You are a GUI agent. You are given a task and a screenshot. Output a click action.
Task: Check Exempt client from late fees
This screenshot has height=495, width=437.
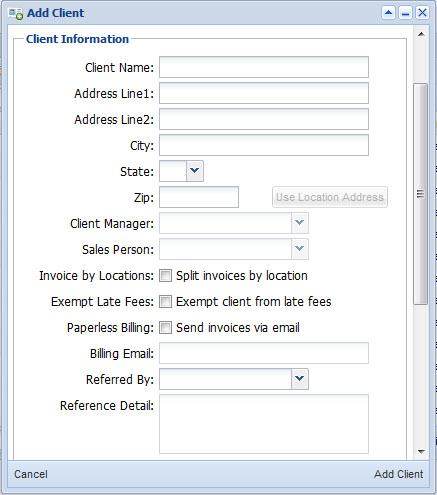click(x=165, y=302)
